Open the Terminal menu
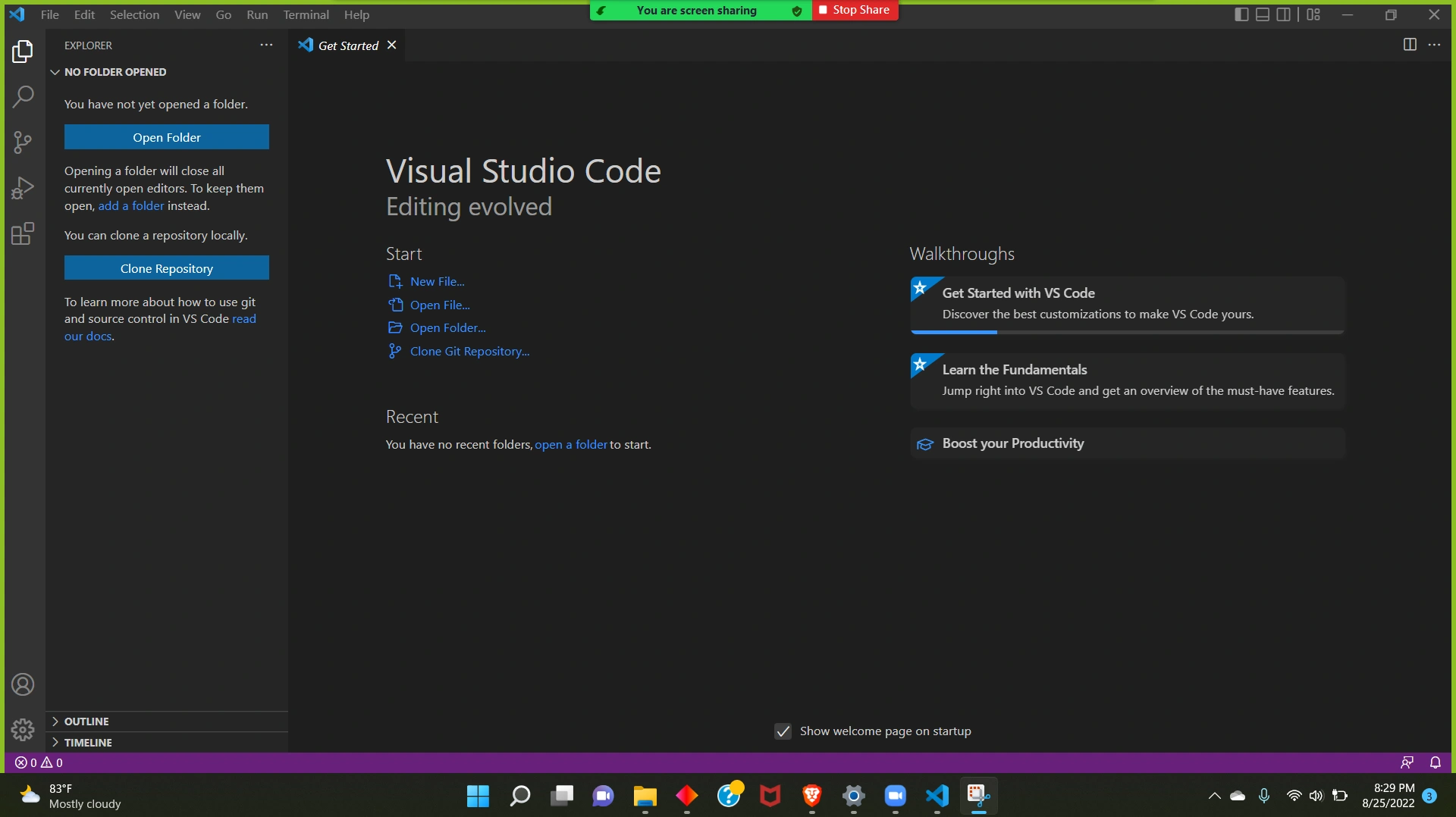The height and width of the screenshot is (817, 1456). [x=306, y=14]
